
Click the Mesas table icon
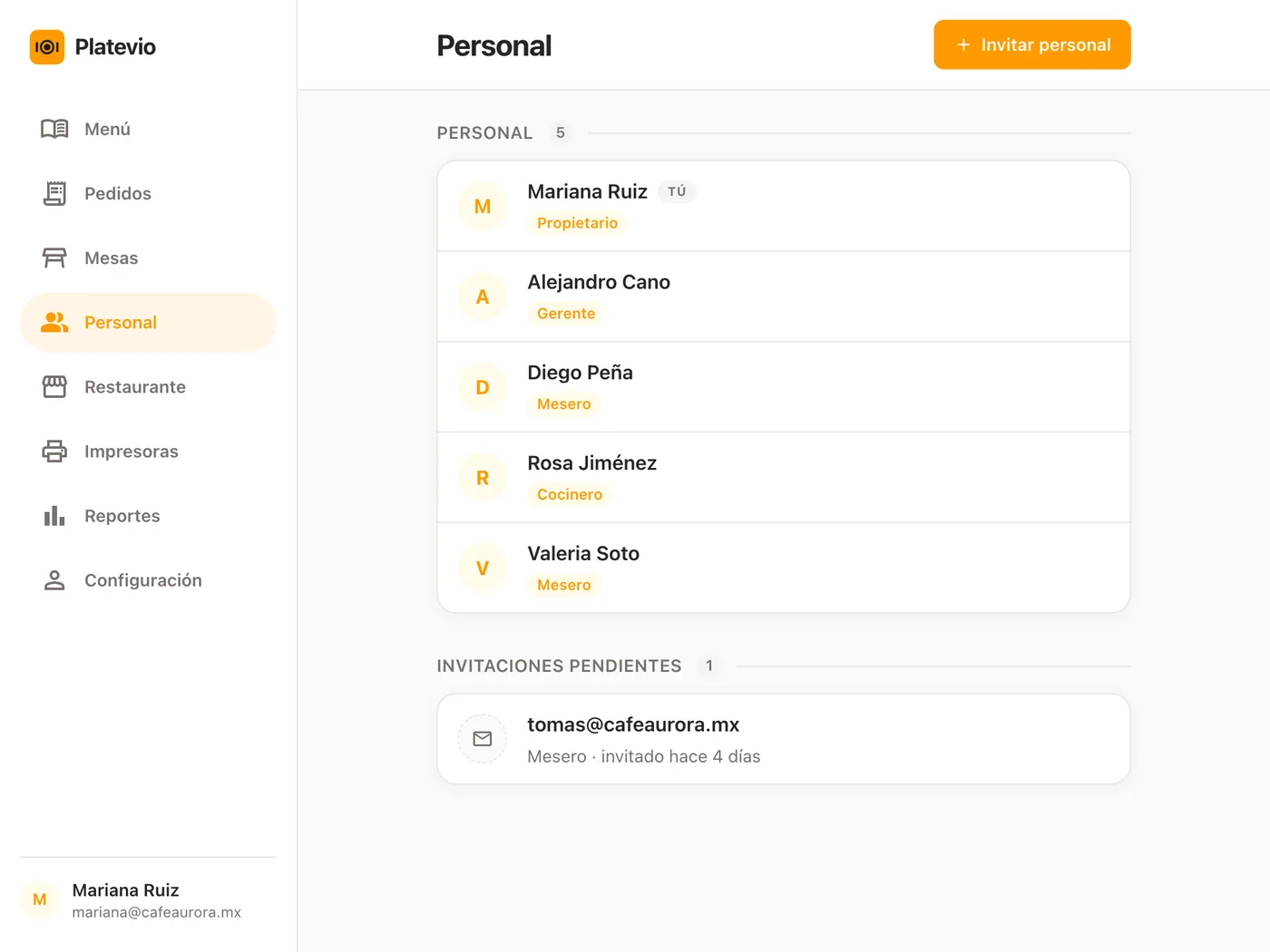(54, 257)
